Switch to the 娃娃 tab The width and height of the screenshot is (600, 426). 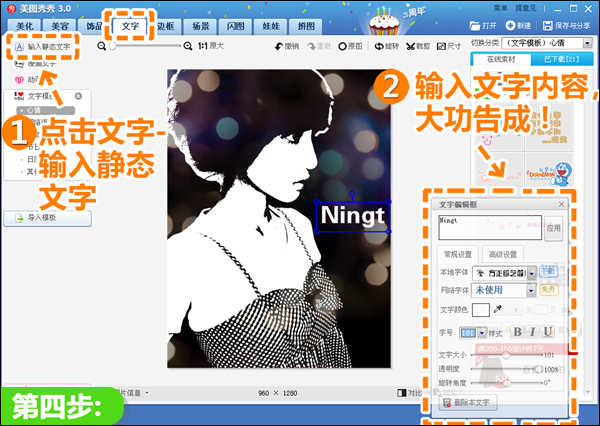pos(271,26)
